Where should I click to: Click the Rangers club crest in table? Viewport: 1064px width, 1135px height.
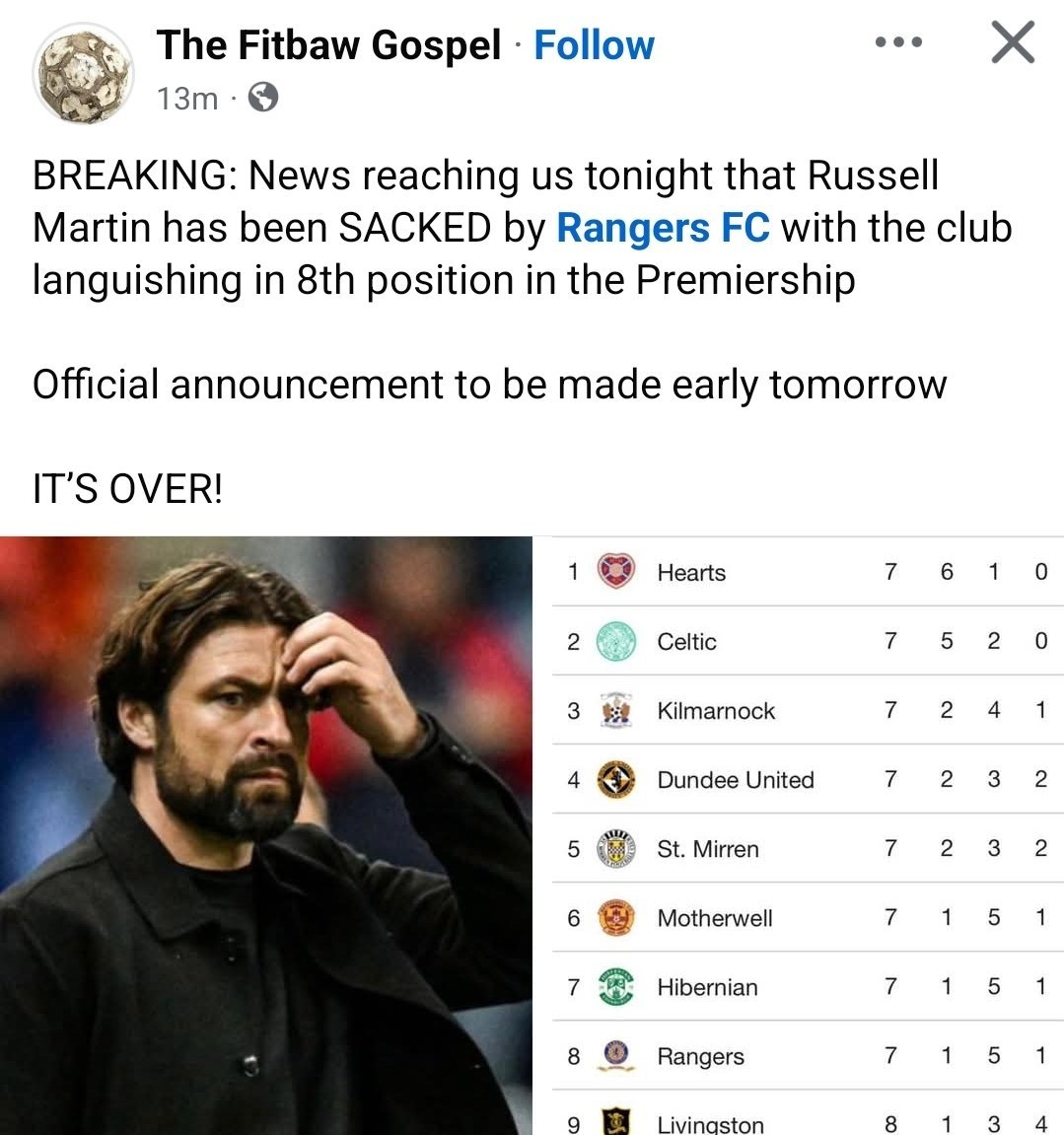coord(617,1055)
